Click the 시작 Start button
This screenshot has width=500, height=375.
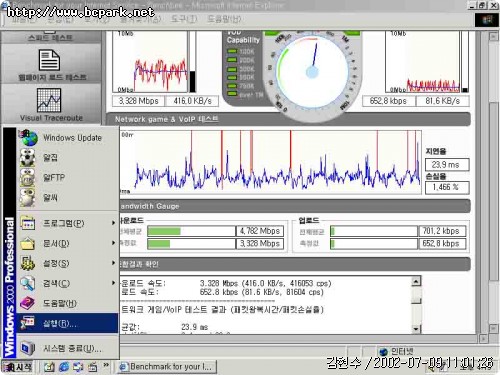click(17, 367)
